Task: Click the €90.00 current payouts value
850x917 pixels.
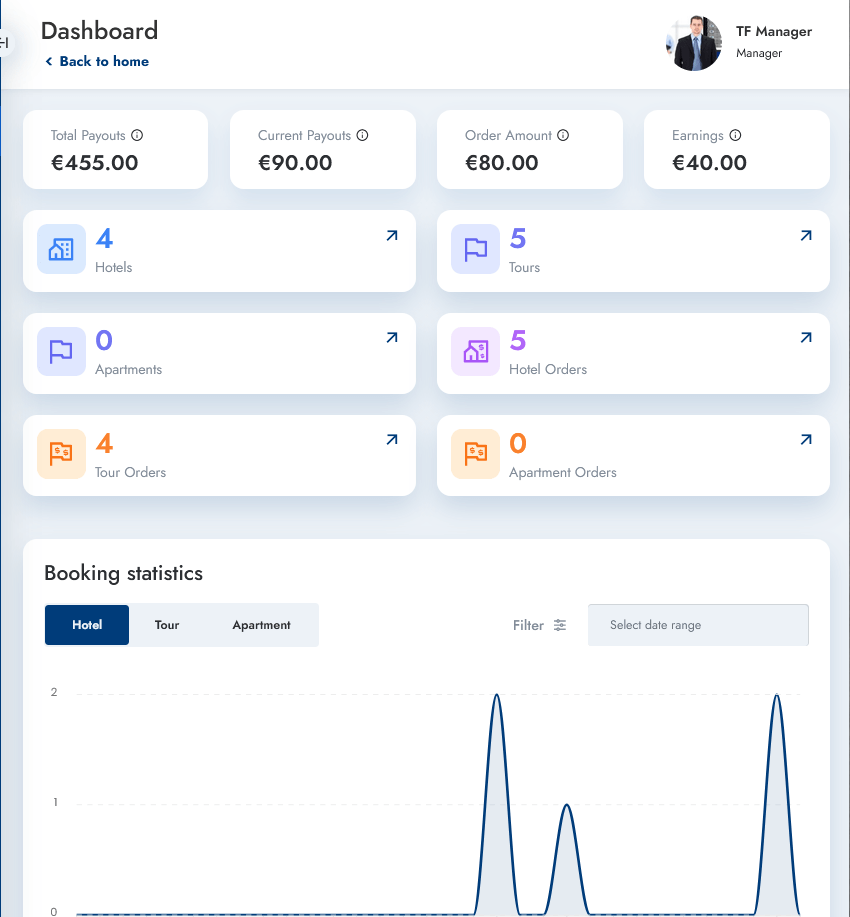Action: click(x=295, y=163)
